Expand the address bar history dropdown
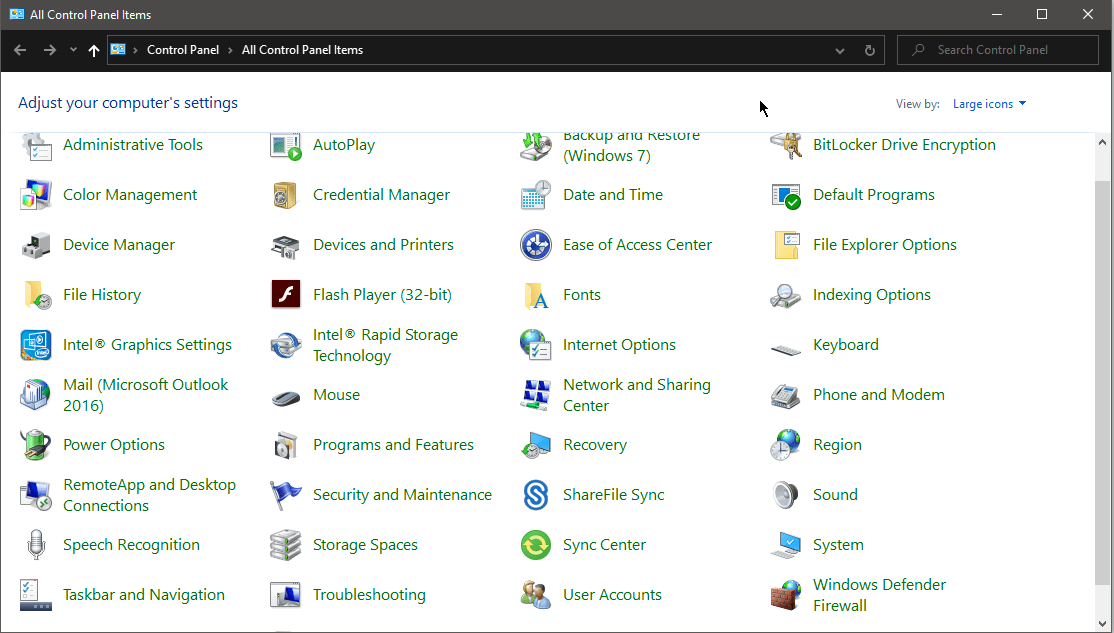The height and width of the screenshot is (633, 1114). (x=840, y=50)
